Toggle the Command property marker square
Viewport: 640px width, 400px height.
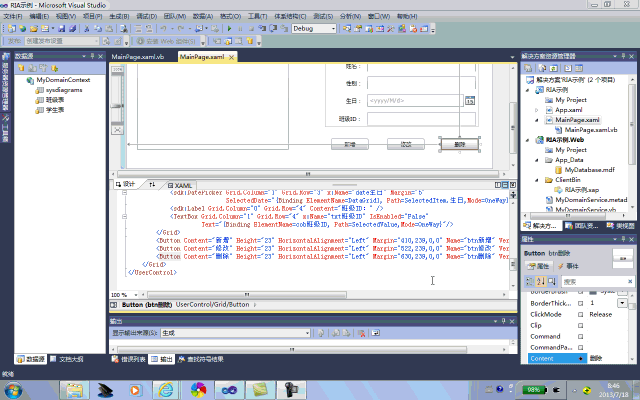click(581, 335)
